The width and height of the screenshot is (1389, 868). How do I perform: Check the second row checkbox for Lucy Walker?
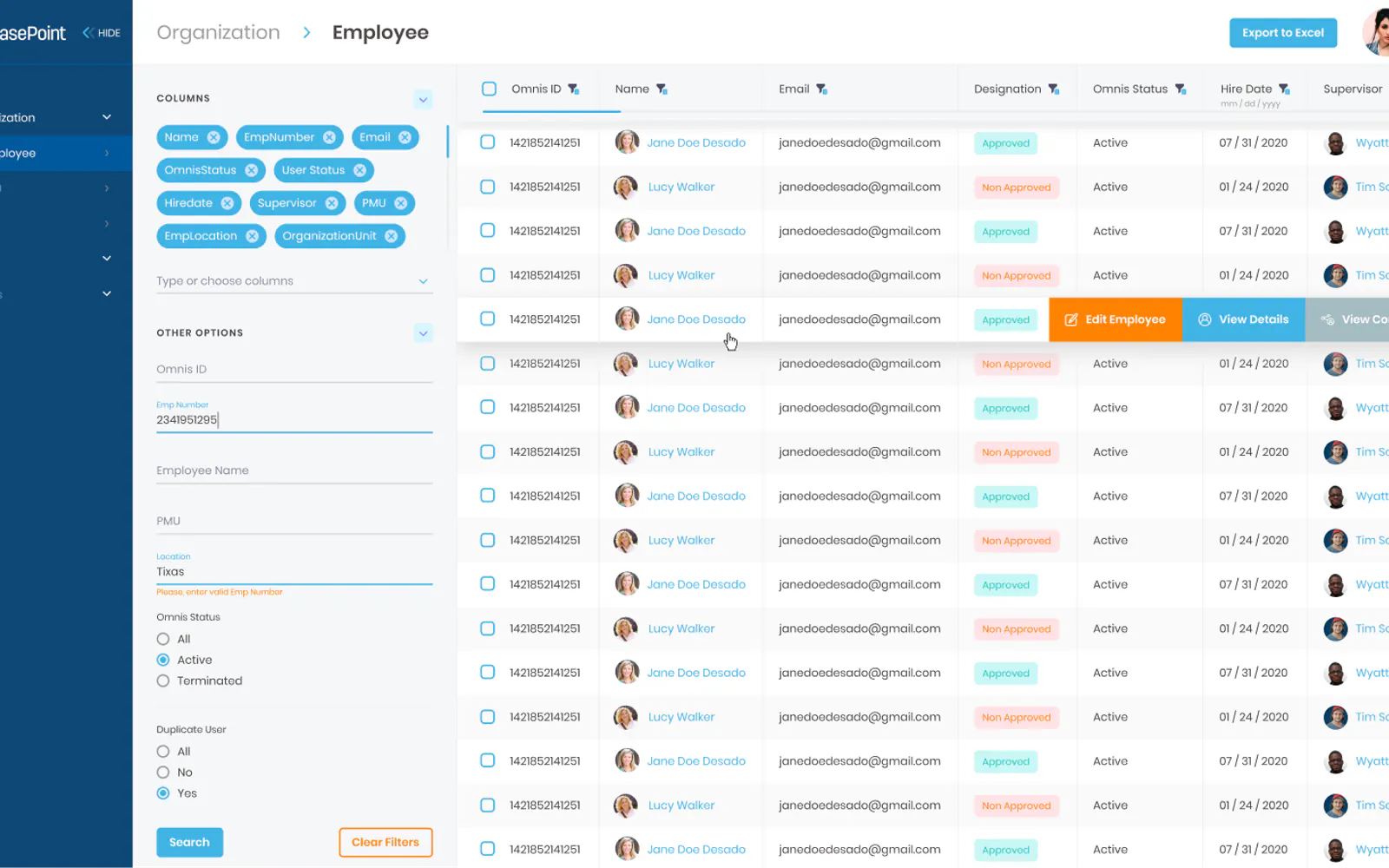[x=488, y=187]
